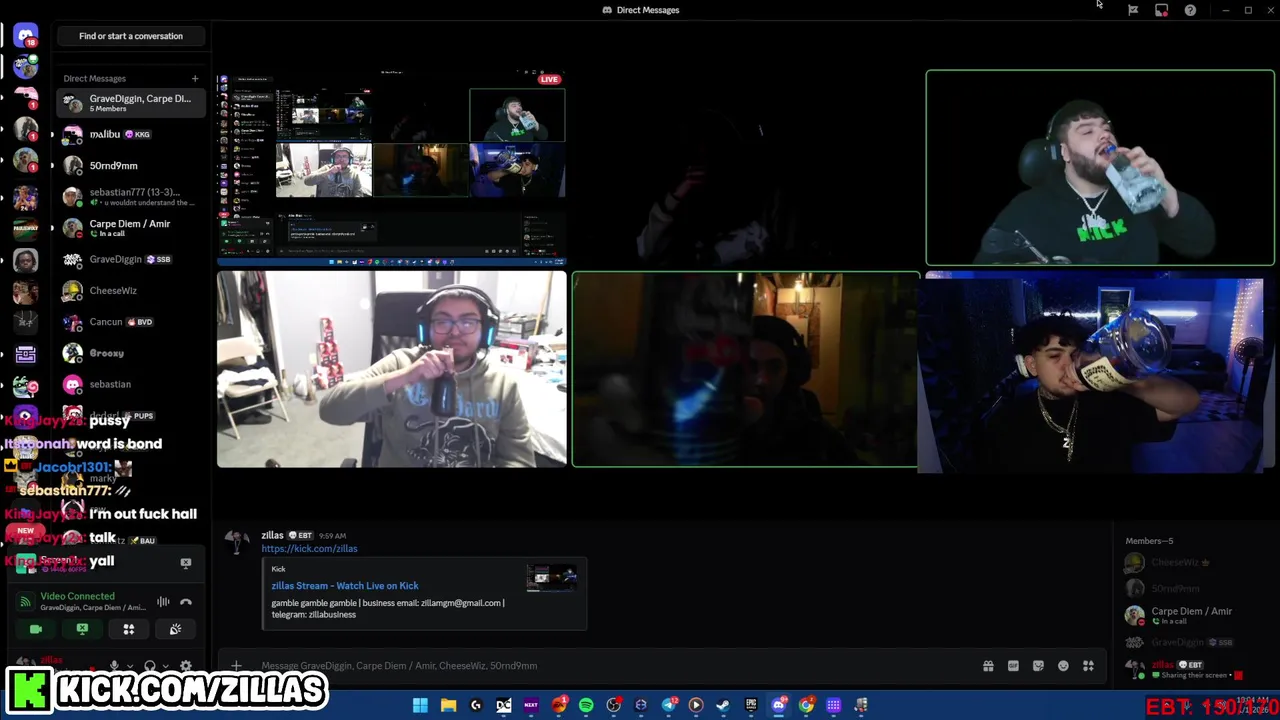This screenshot has height=720, width=1280.
Task: Focus the webcam tile with grey hoodie
Action: pyautogui.click(x=392, y=369)
